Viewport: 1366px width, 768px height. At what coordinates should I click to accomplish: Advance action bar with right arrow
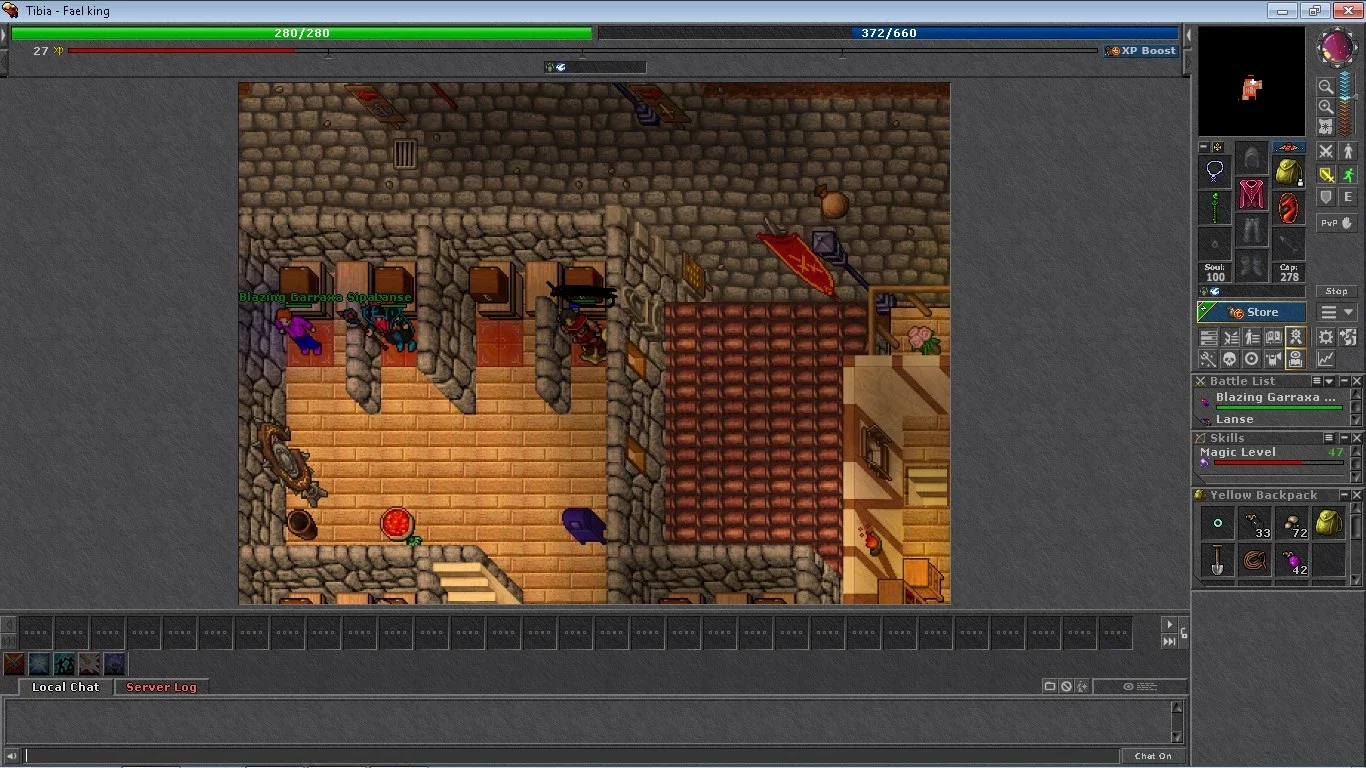click(1169, 624)
